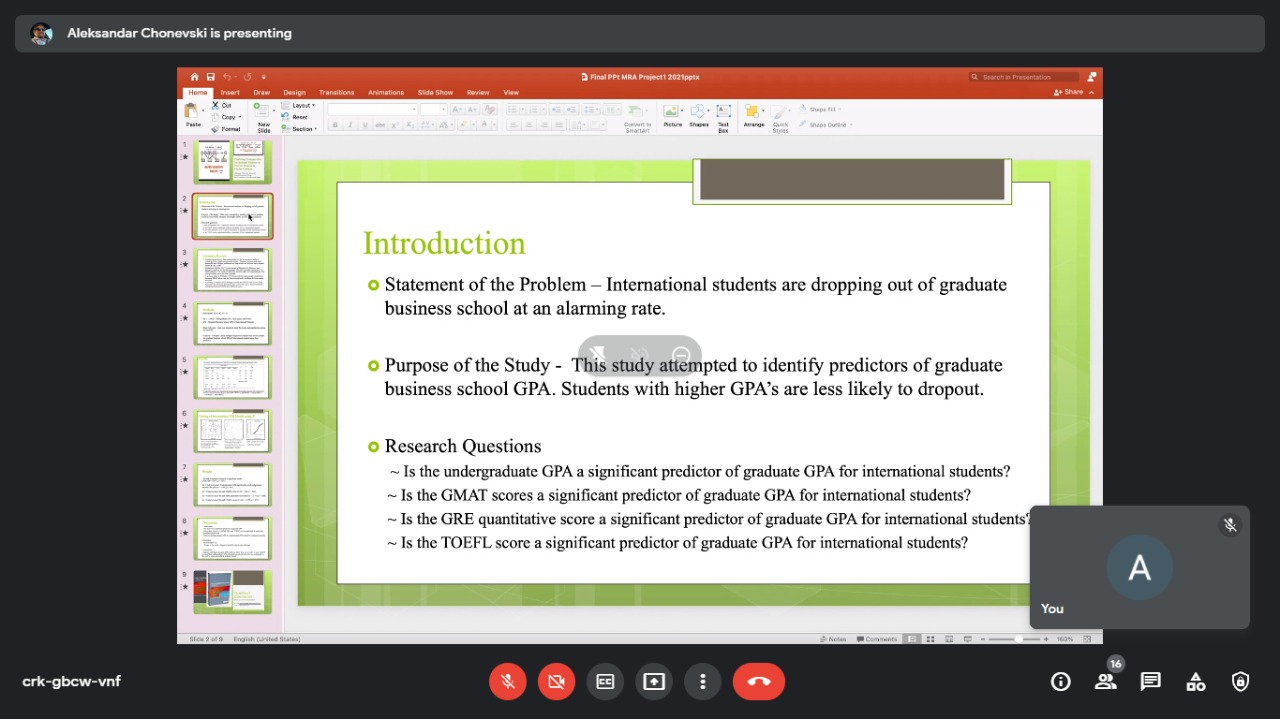The width and height of the screenshot is (1280, 719).
Task: Open the Copy dropdown arrow
Action: (240, 117)
